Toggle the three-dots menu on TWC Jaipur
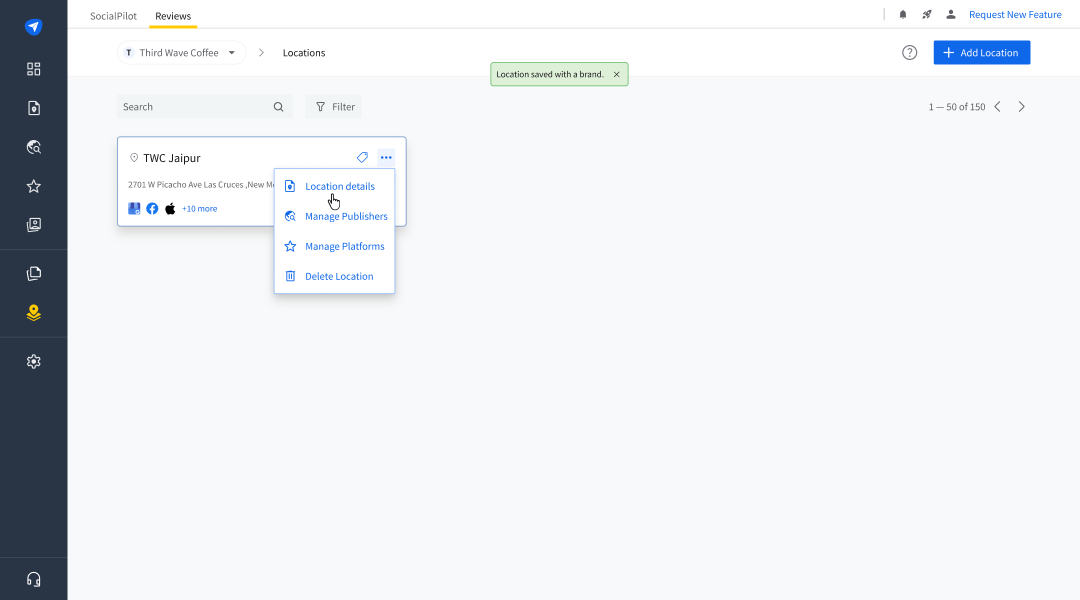1080x600 pixels. tap(386, 158)
